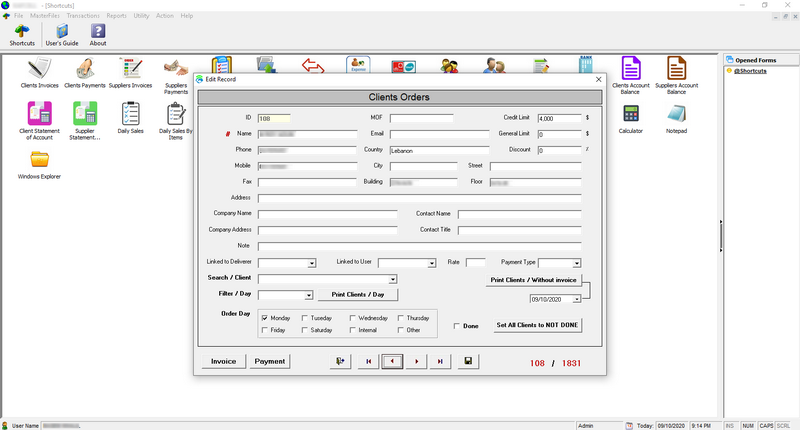Click the Invoice button
The width and height of the screenshot is (800, 430).
[223, 361]
